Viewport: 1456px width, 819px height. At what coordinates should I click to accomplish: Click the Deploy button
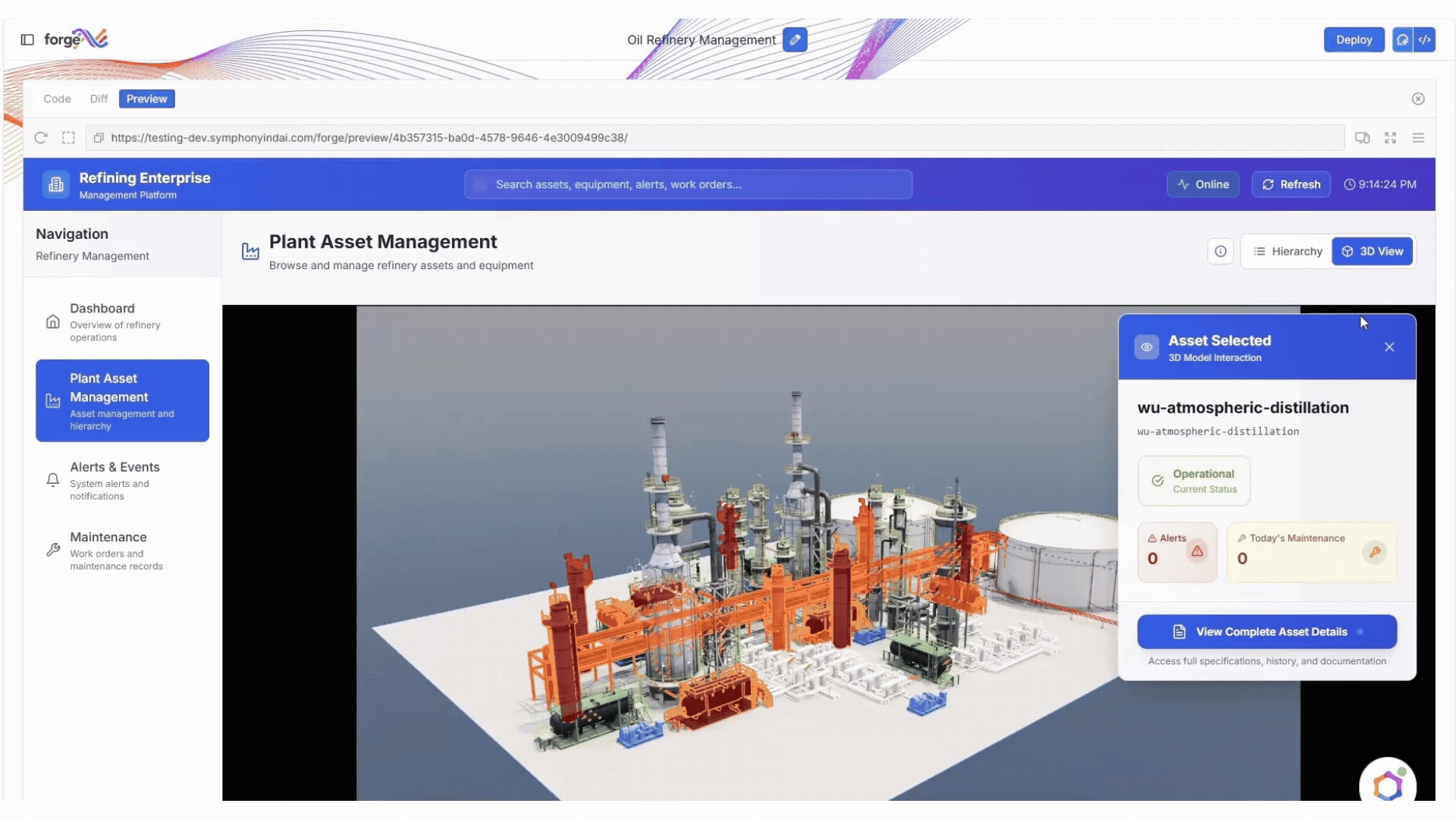pos(1354,39)
